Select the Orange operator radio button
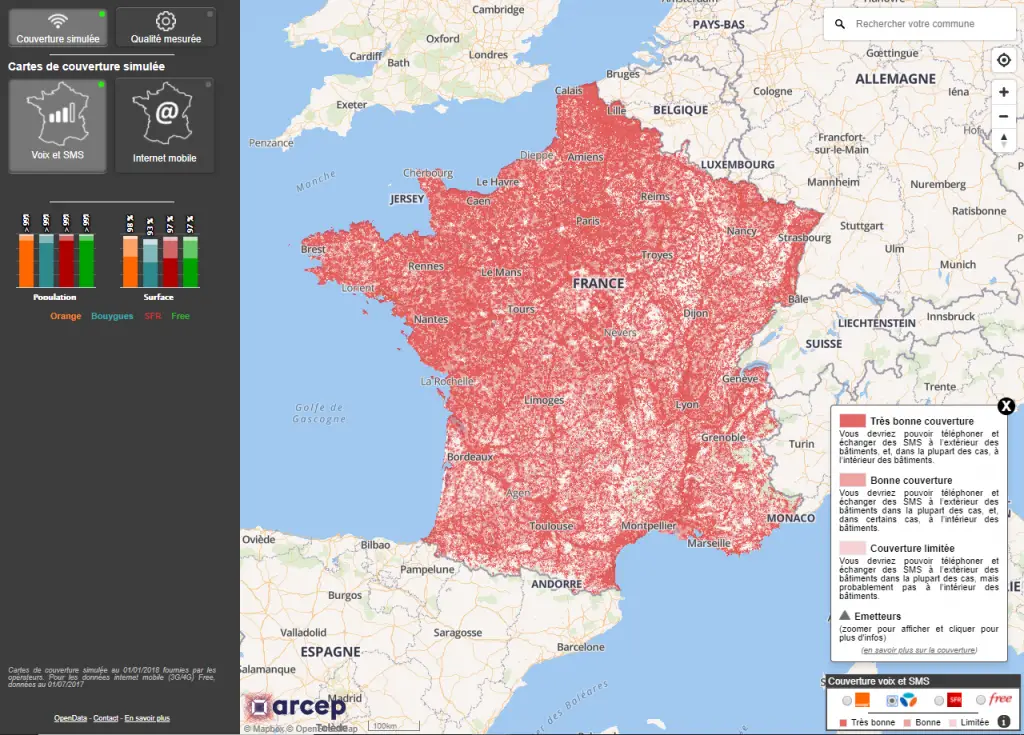This screenshot has width=1024, height=735. pos(846,700)
